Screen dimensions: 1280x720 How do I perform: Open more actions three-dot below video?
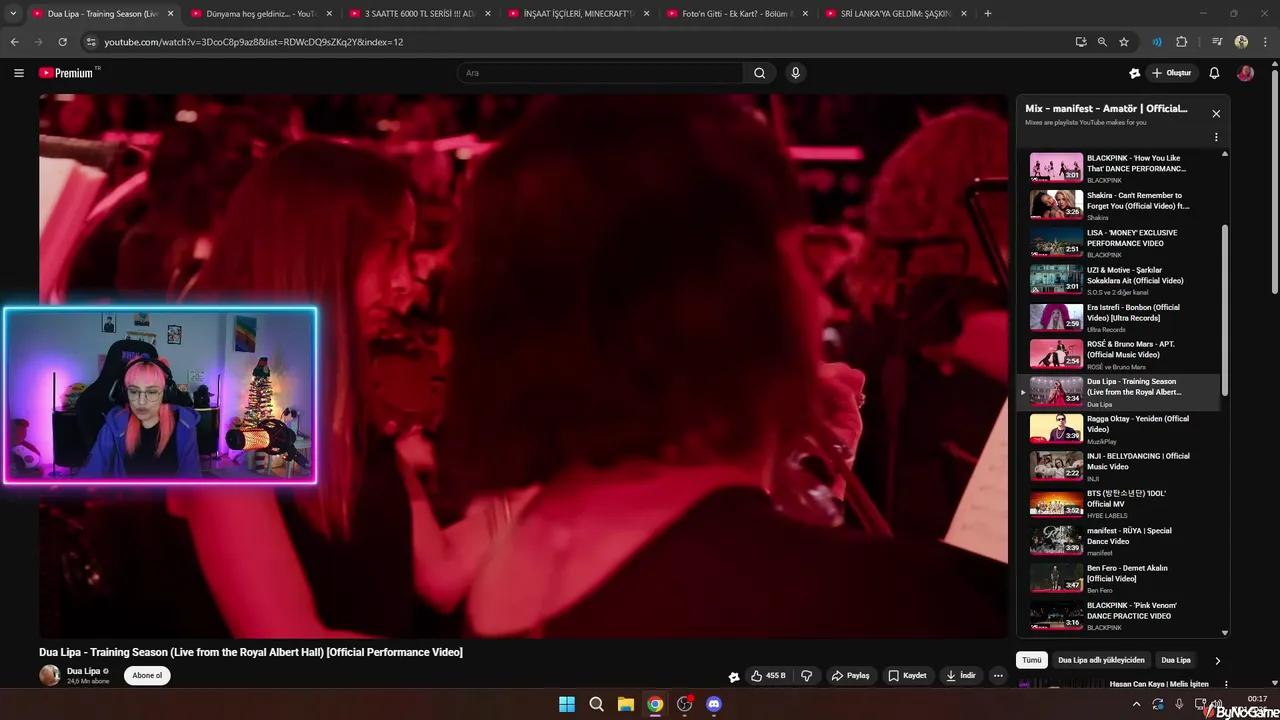pyautogui.click(x=998, y=675)
